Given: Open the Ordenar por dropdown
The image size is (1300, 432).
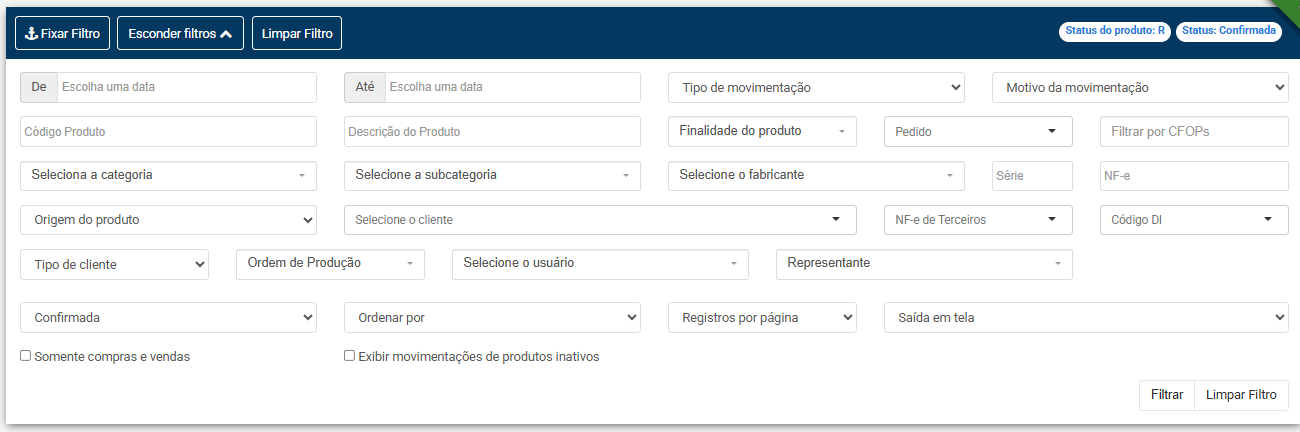Looking at the screenshot, I should [492, 318].
